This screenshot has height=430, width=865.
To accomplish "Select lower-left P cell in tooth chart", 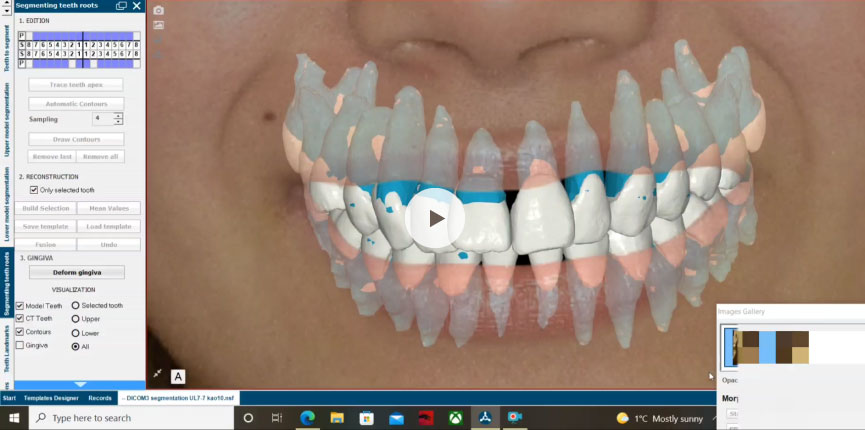I will (22, 64).
